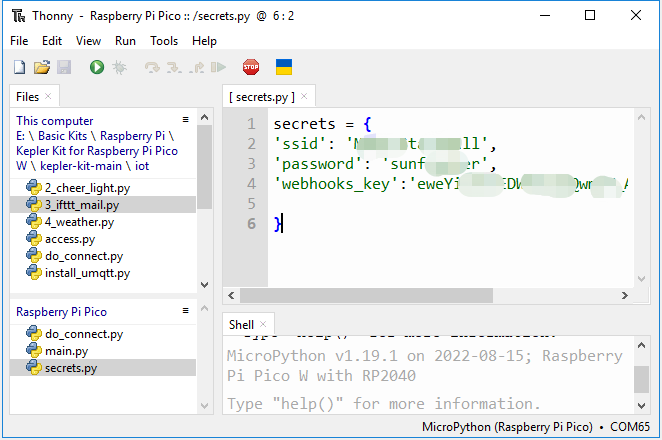Click the Raspberry Pi Pico heading link

[61, 312]
